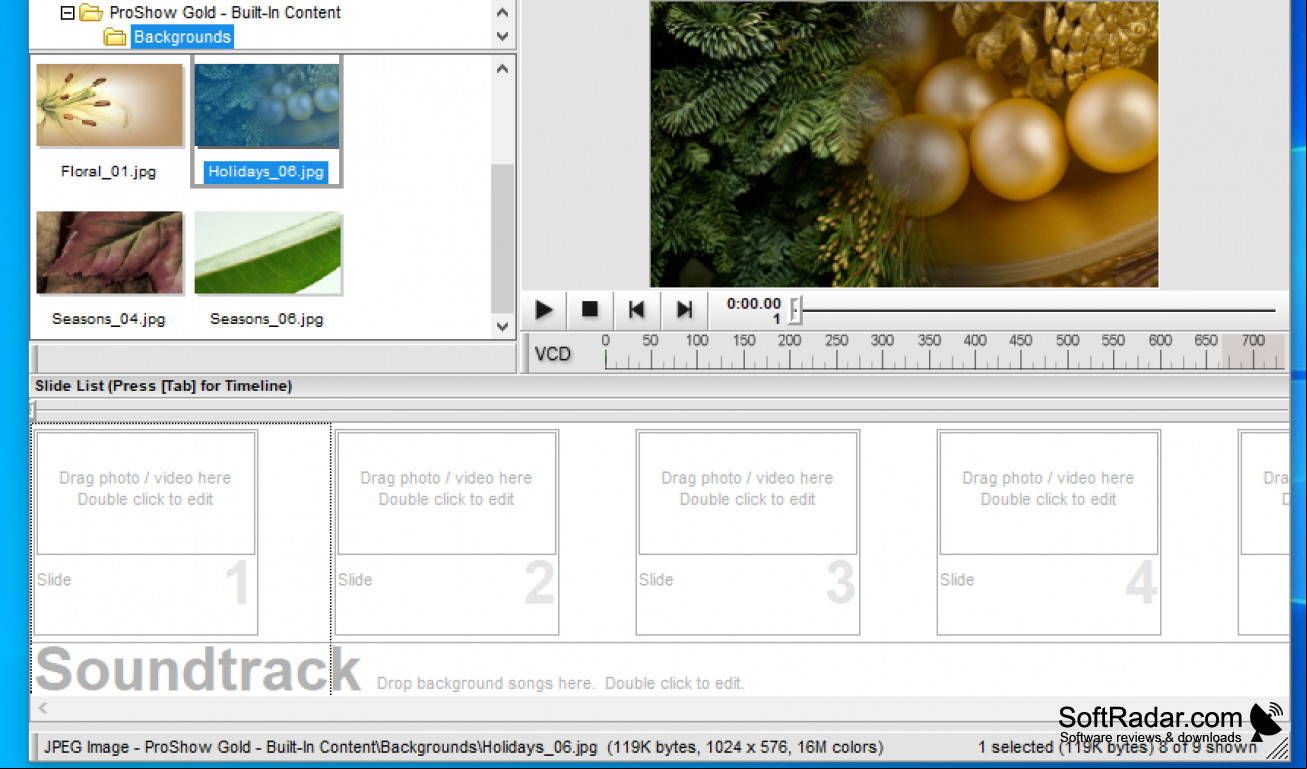This screenshot has height=769, width=1307.
Task: Jump to next slide in preview
Action: tap(684, 310)
